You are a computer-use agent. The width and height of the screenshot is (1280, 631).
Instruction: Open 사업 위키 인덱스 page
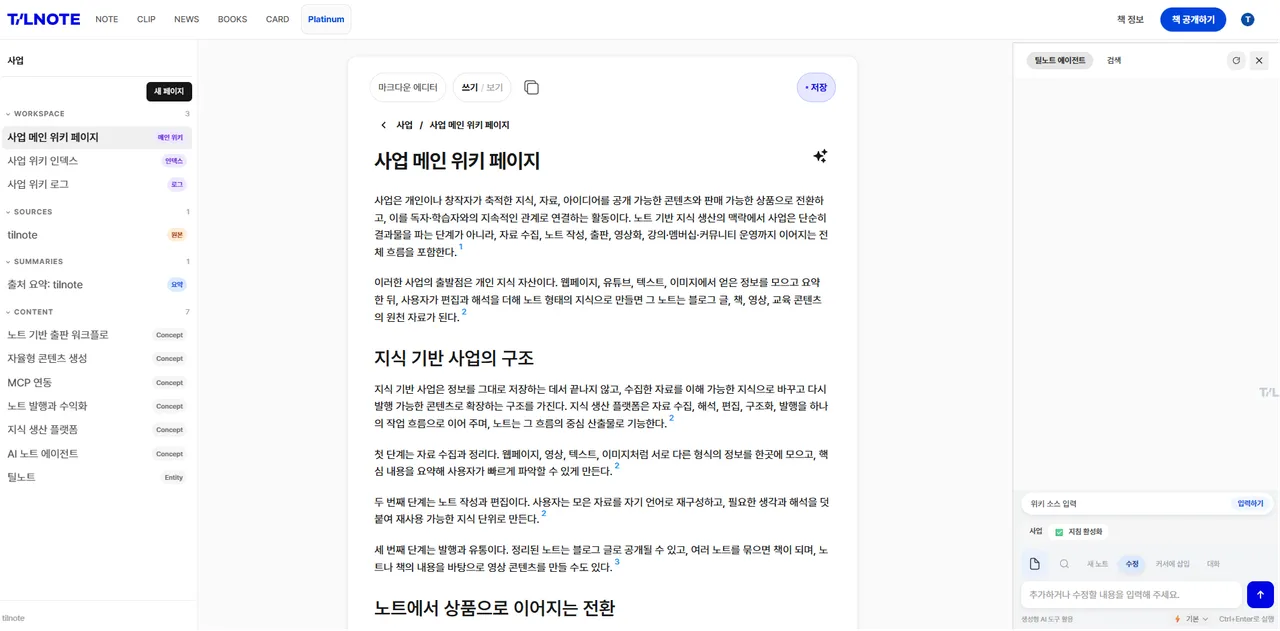click(96, 161)
